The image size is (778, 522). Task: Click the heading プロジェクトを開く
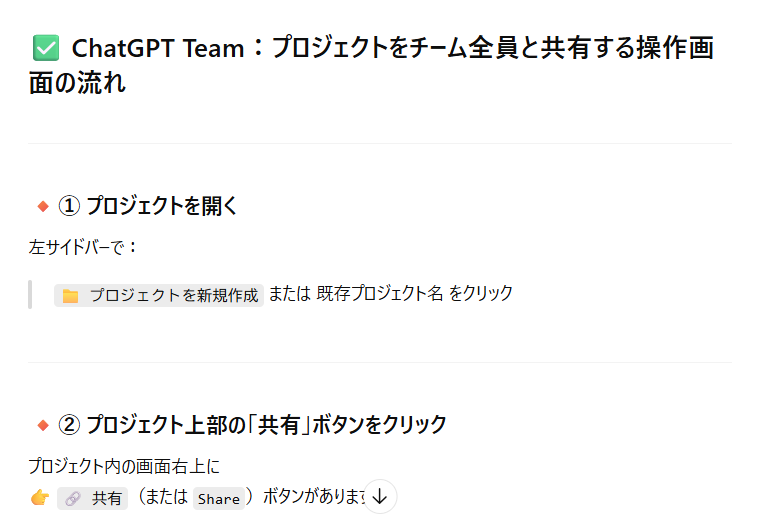tap(162, 205)
